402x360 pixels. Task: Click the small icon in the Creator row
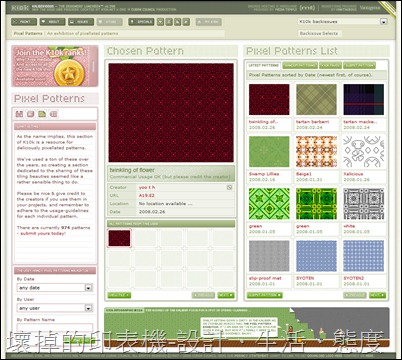point(229,188)
